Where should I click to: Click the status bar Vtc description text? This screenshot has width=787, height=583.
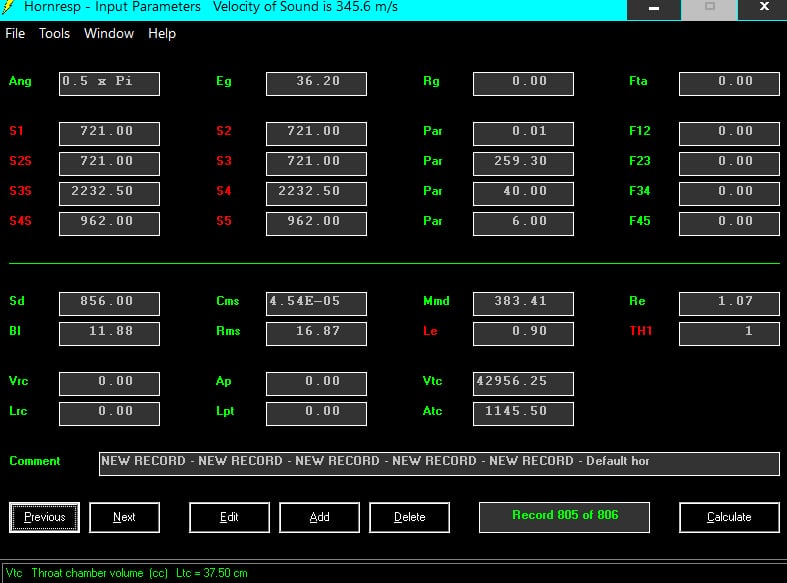click(126, 573)
